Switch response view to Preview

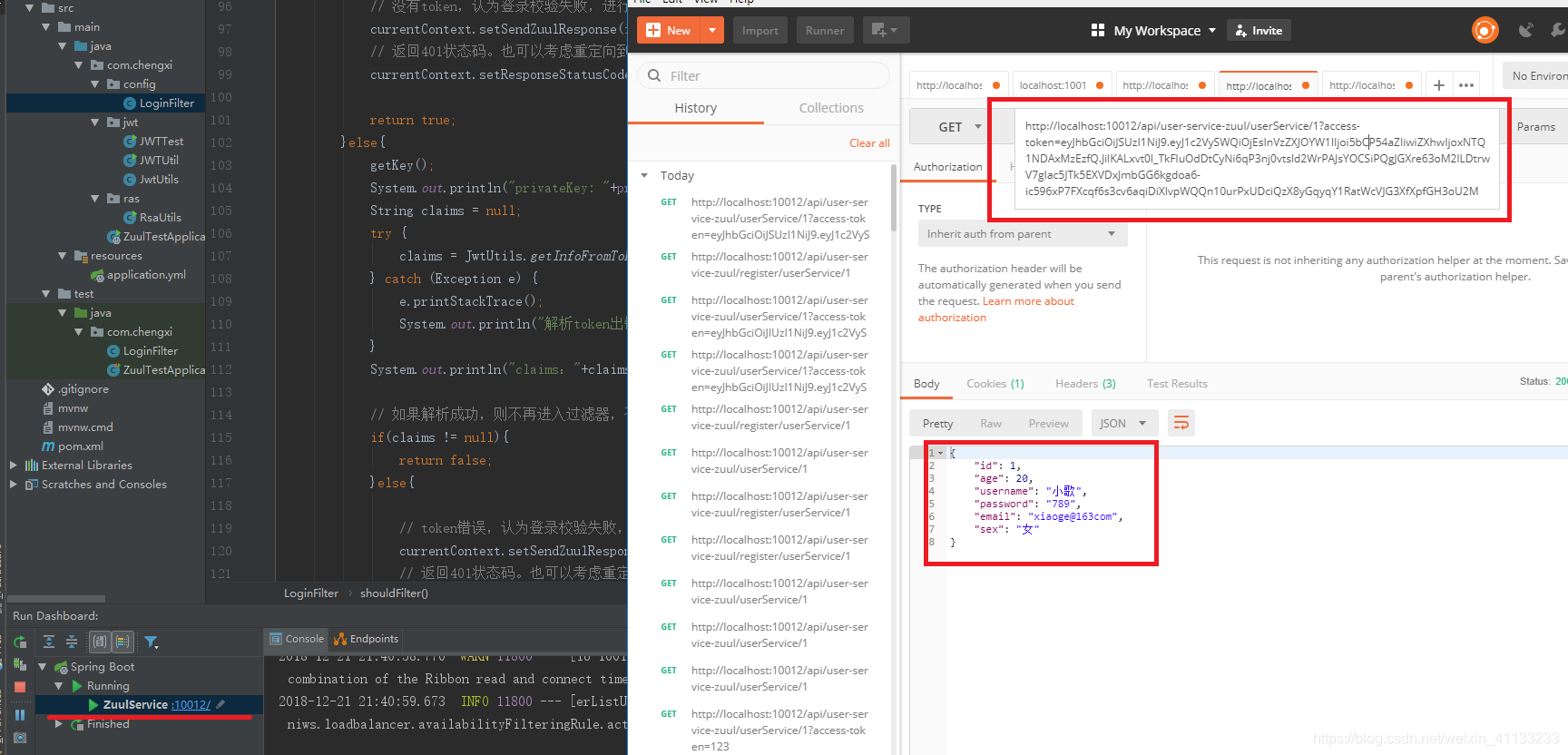[x=1048, y=424]
